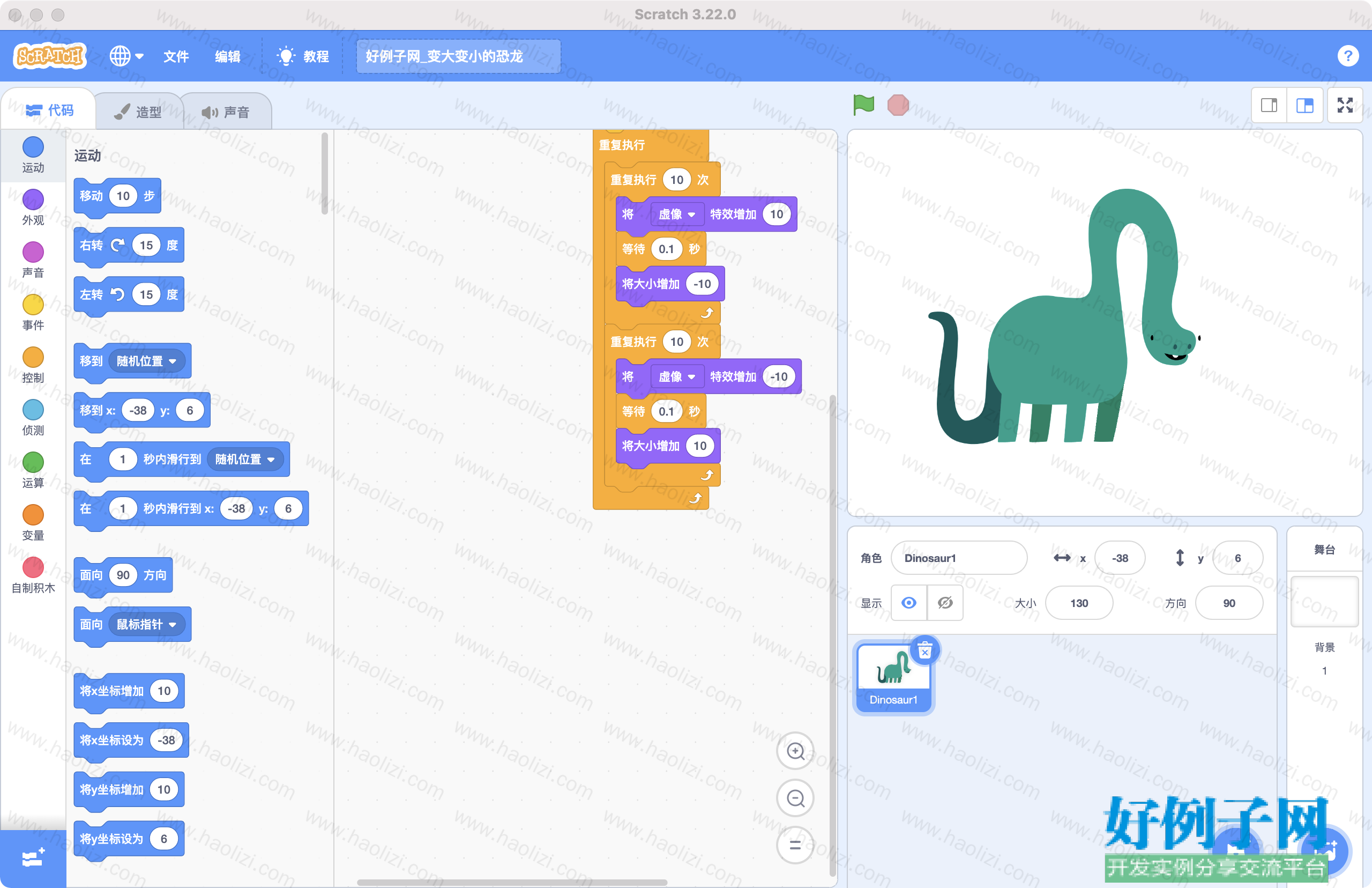The height and width of the screenshot is (888, 1372).
Task: Select the 事件 block category
Action: coord(33,312)
